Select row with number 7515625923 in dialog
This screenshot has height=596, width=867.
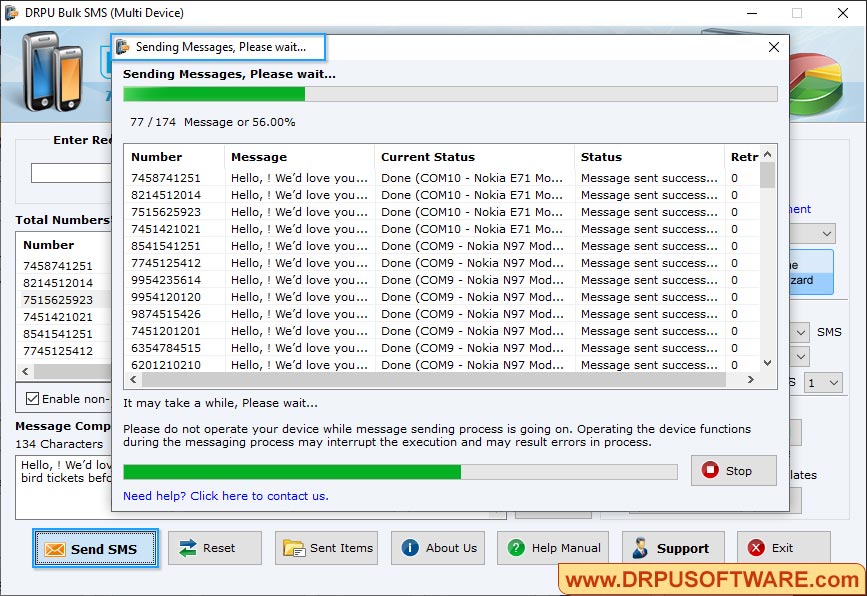(x=442, y=212)
